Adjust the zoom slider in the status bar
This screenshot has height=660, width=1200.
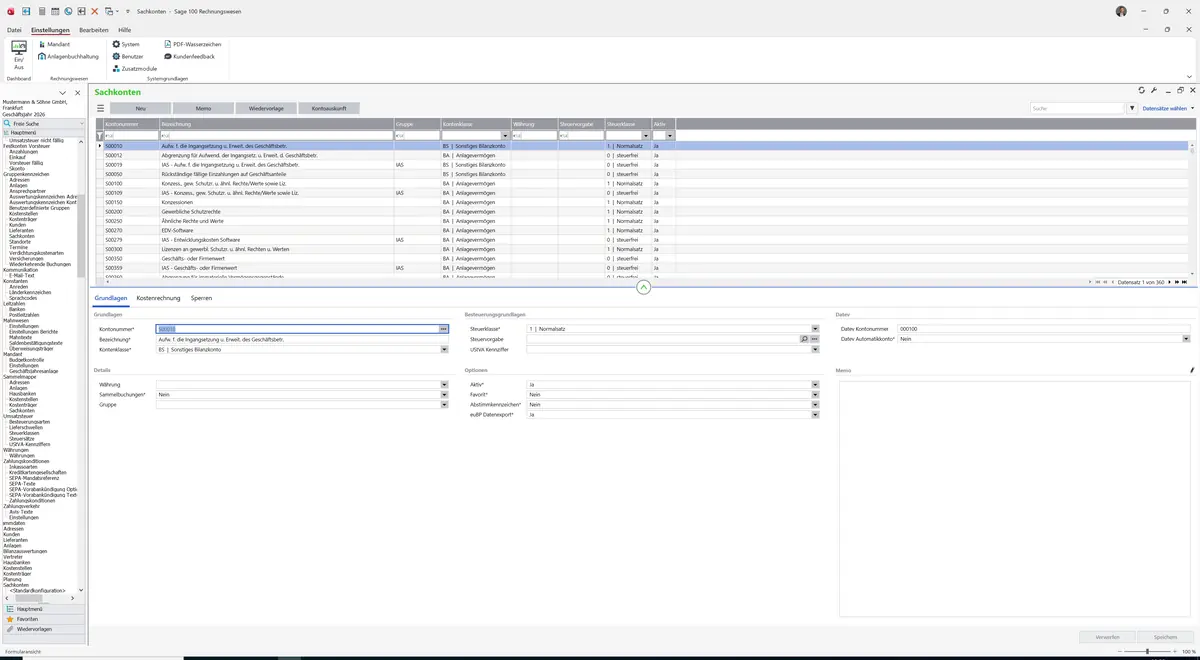click(1148, 651)
